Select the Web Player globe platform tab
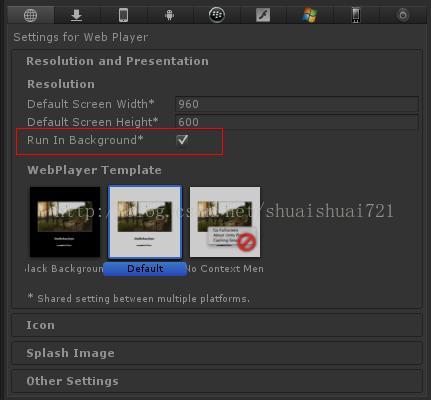 (x=30, y=15)
